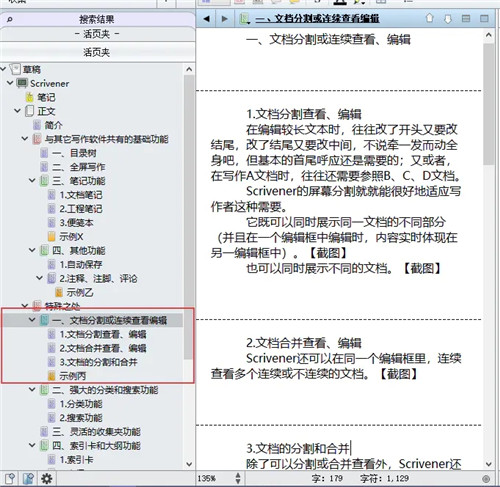Click the magnifier icon in the search results bar
Image resolution: width=500 pixels, height=487 pixels.
pyautogui.click(x=10, y=19)
